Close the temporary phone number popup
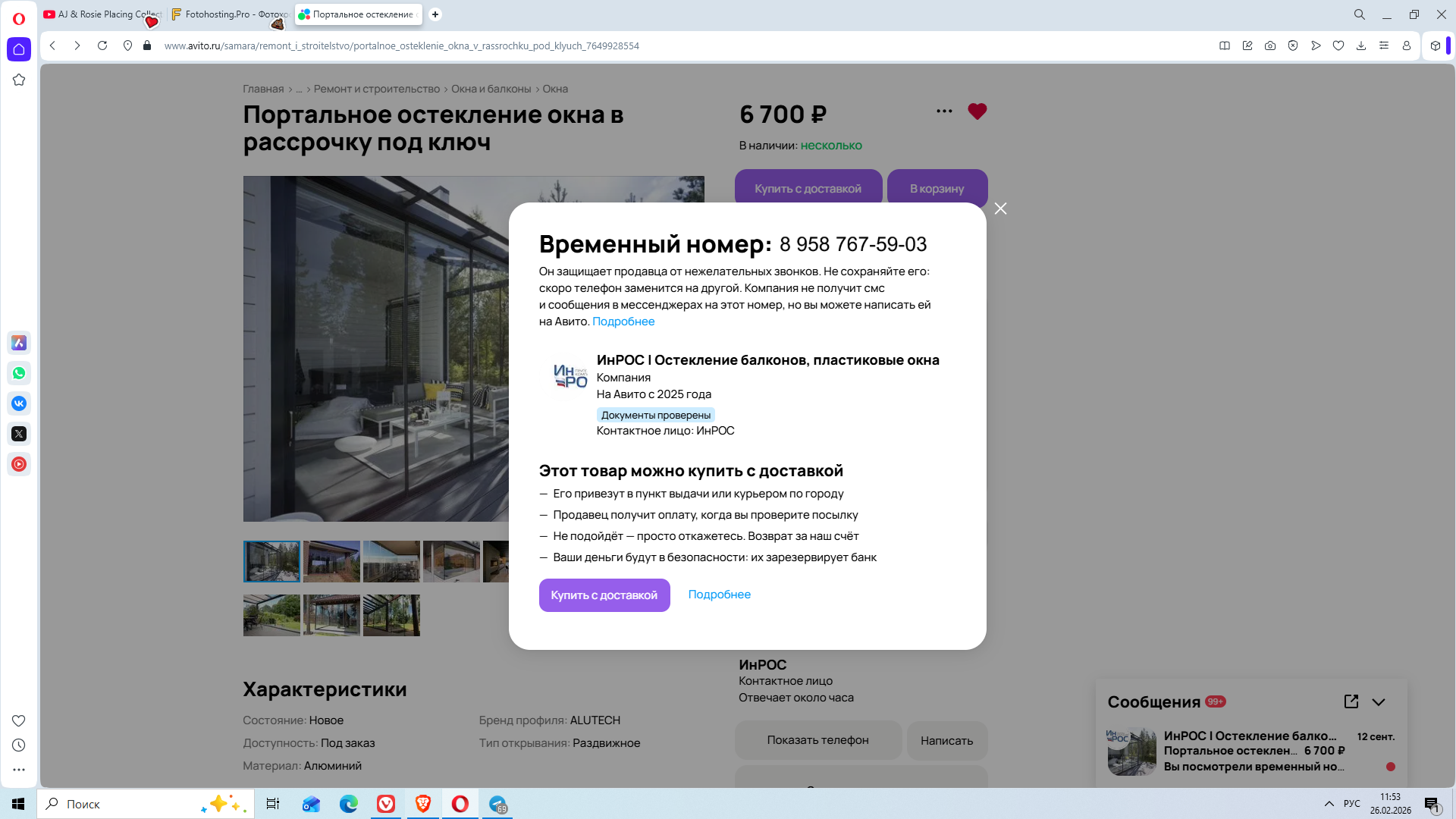The width and height of the screenshot is (1456, 819). tap(1000, 209)
